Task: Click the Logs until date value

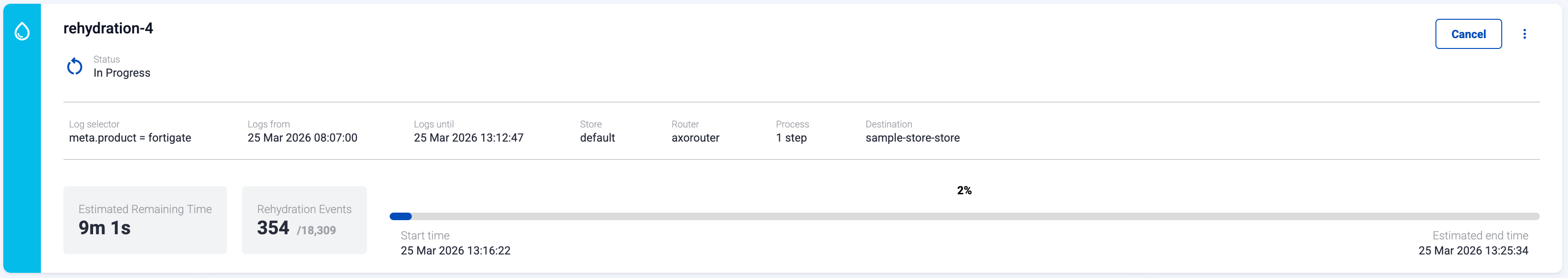Action: point(468,138)
